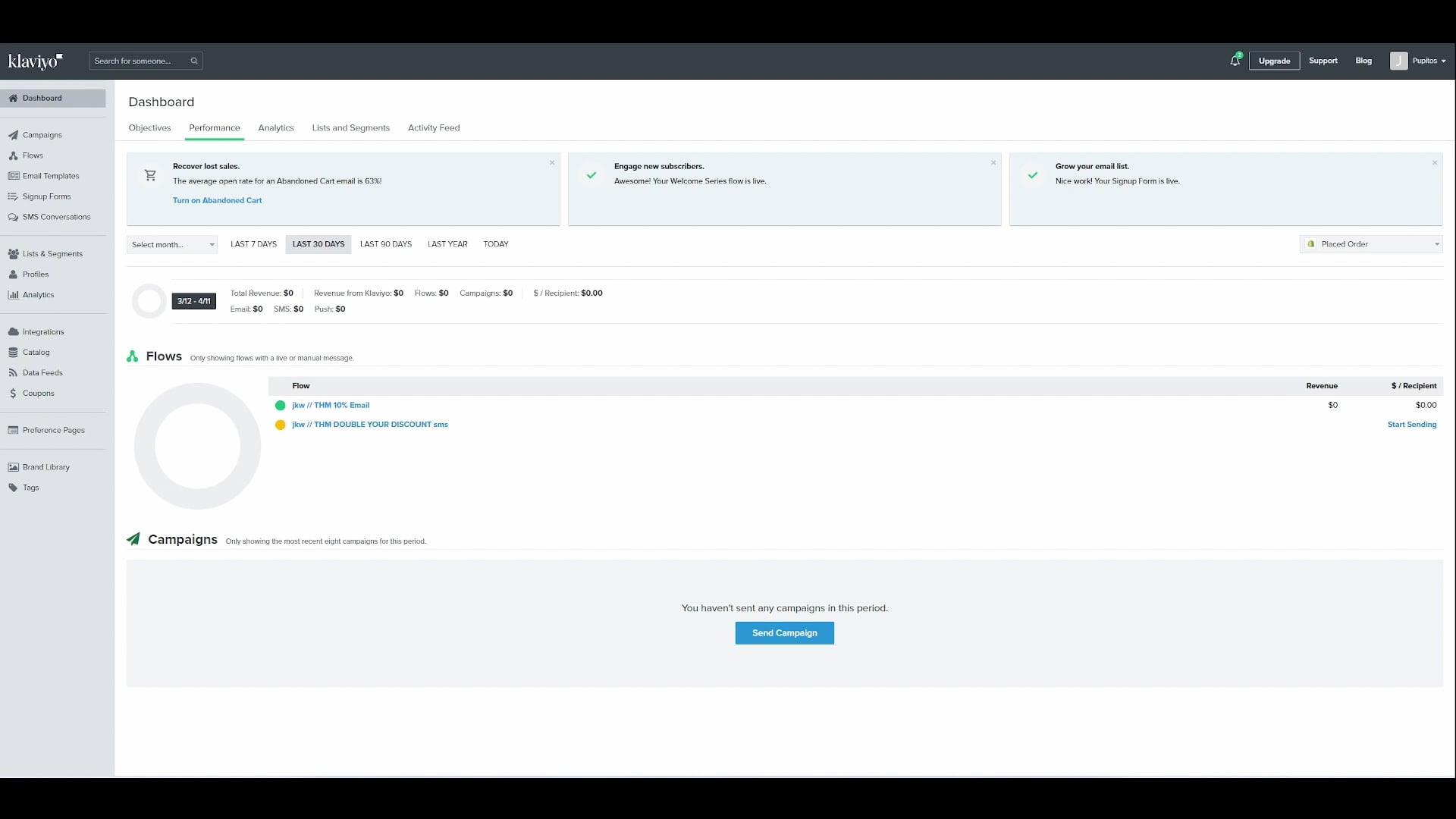The width and height of the screenshot is (1456, 819).
Task: Open the jkw THM 10% Email flow
Action: pos(330,404)
